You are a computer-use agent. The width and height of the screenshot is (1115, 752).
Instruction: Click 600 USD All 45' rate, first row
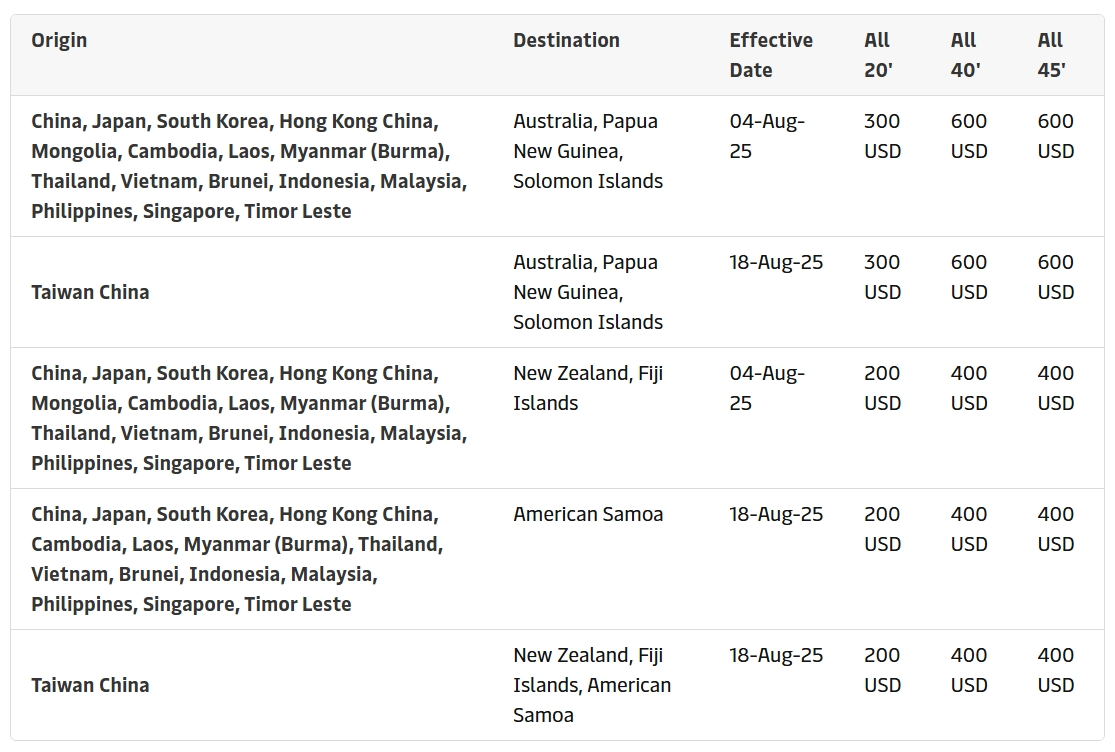(x=1055, y=136)
